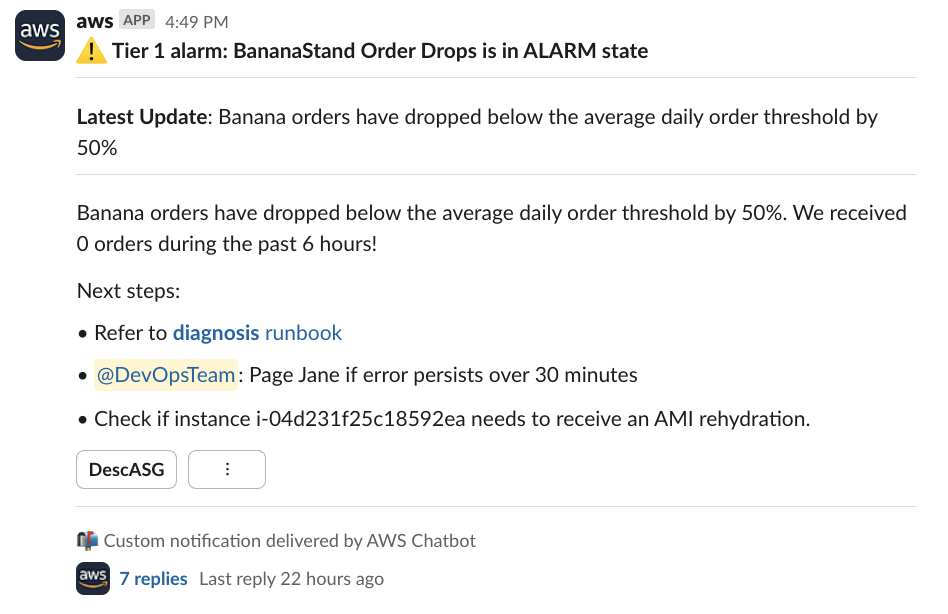Click the APP badge next to aws

coord(138,19)
